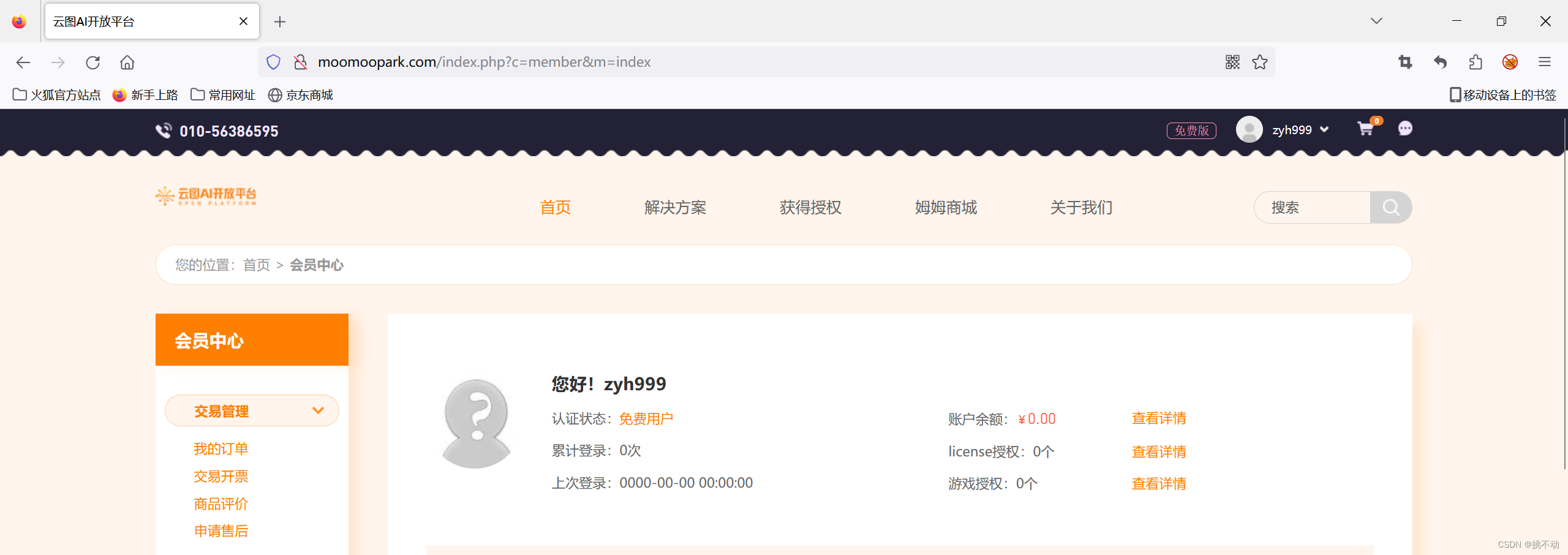The height and width of the screenshot is (555, 1568).
Task: Open 移动设备上的书签 folder
Action: pos(1502,95)
